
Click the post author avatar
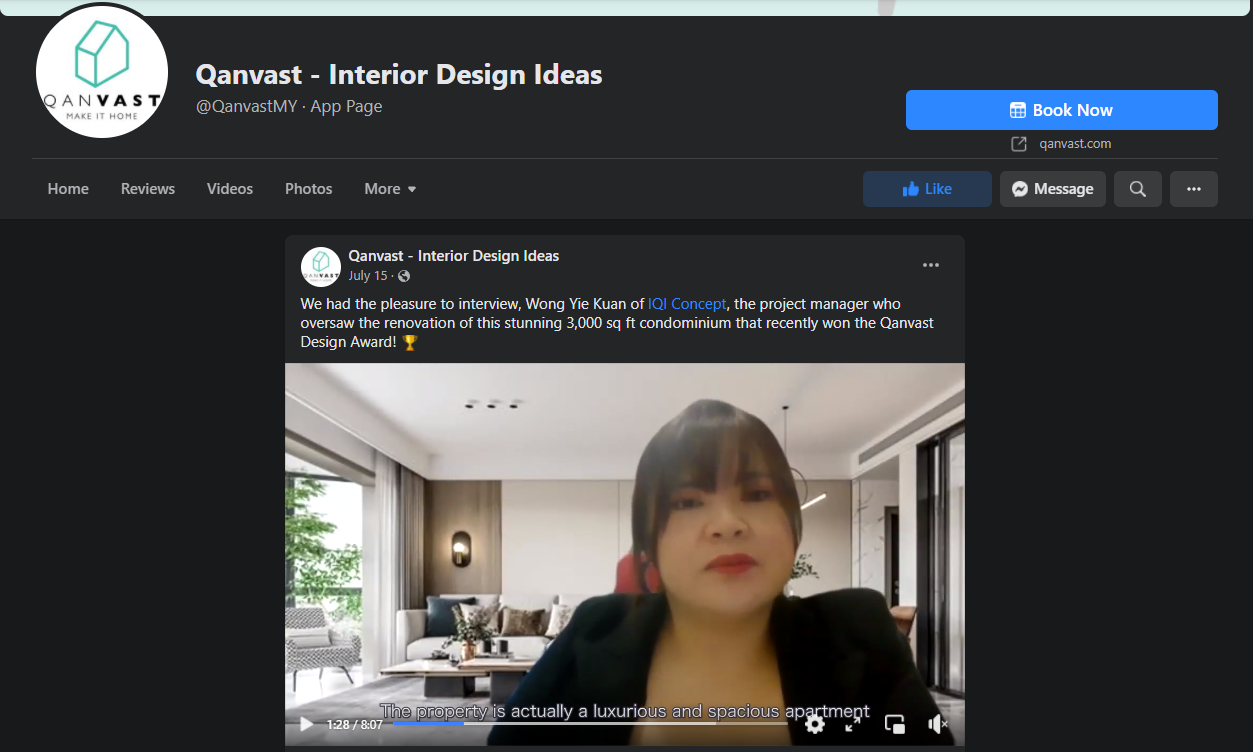pyautogui.click(x=321, y=267)
